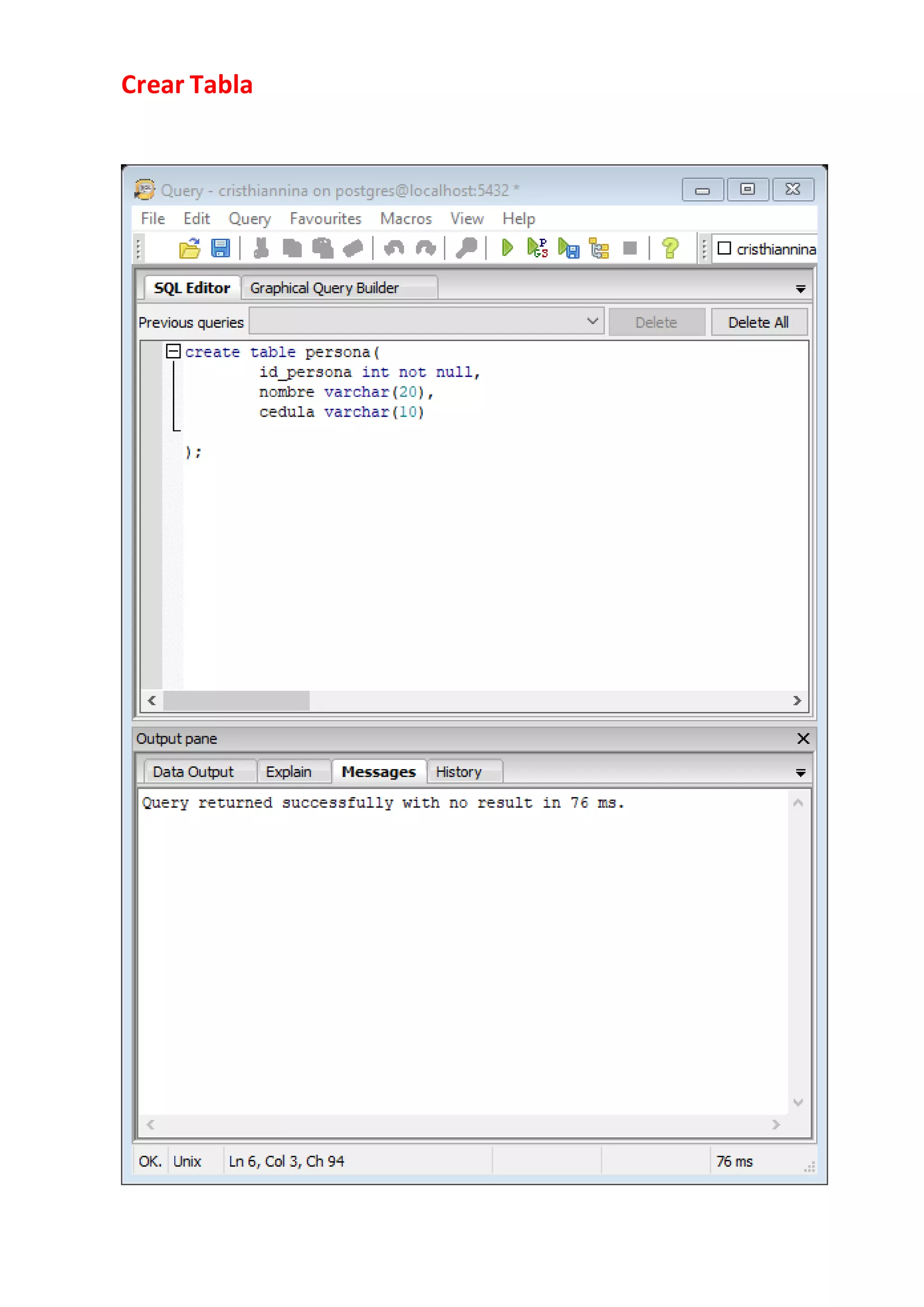
Task: Click the pgAdmin elephant title bar icon
Action: tap(144, 190)
